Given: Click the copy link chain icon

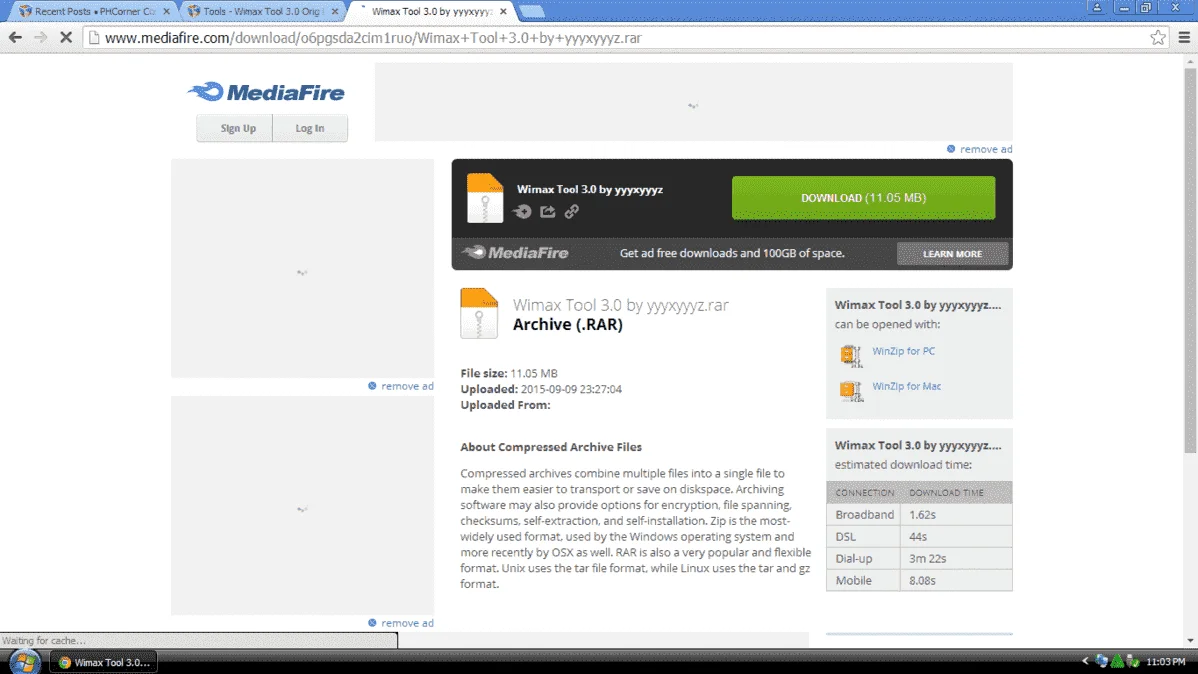Looking at the screenshot, I should 571,212.
